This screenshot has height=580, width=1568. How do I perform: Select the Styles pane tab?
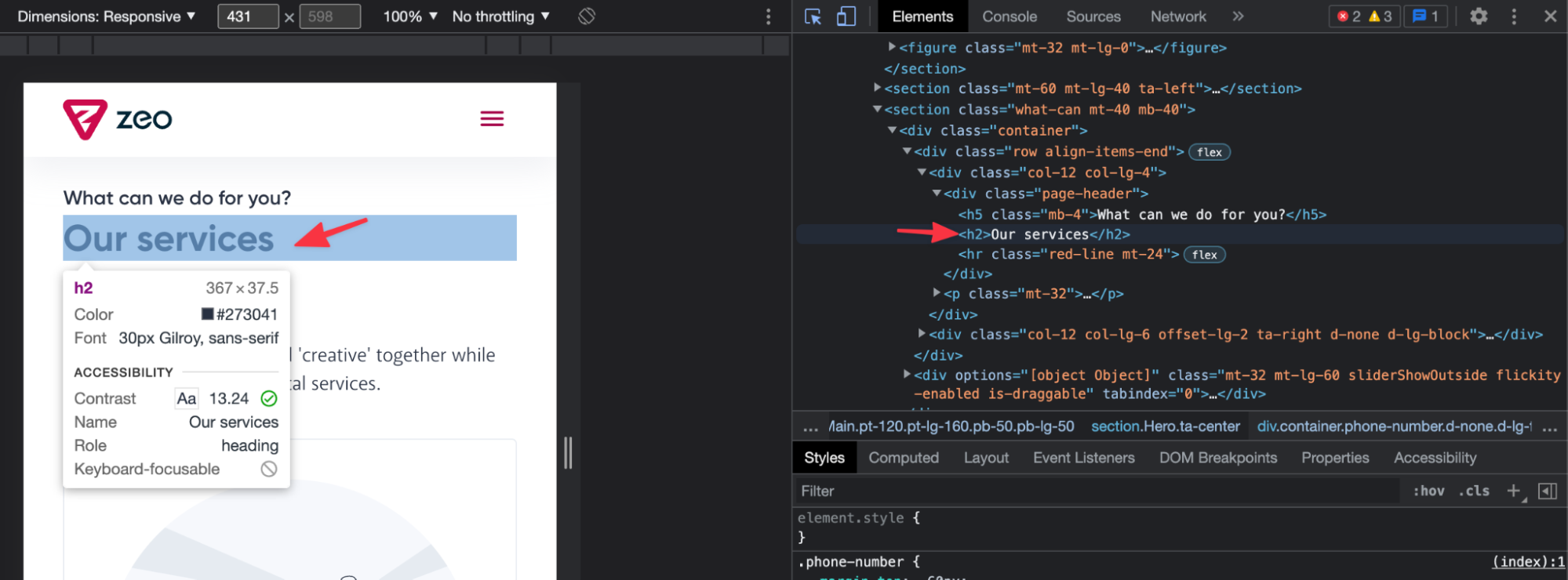tap(824, 458)
